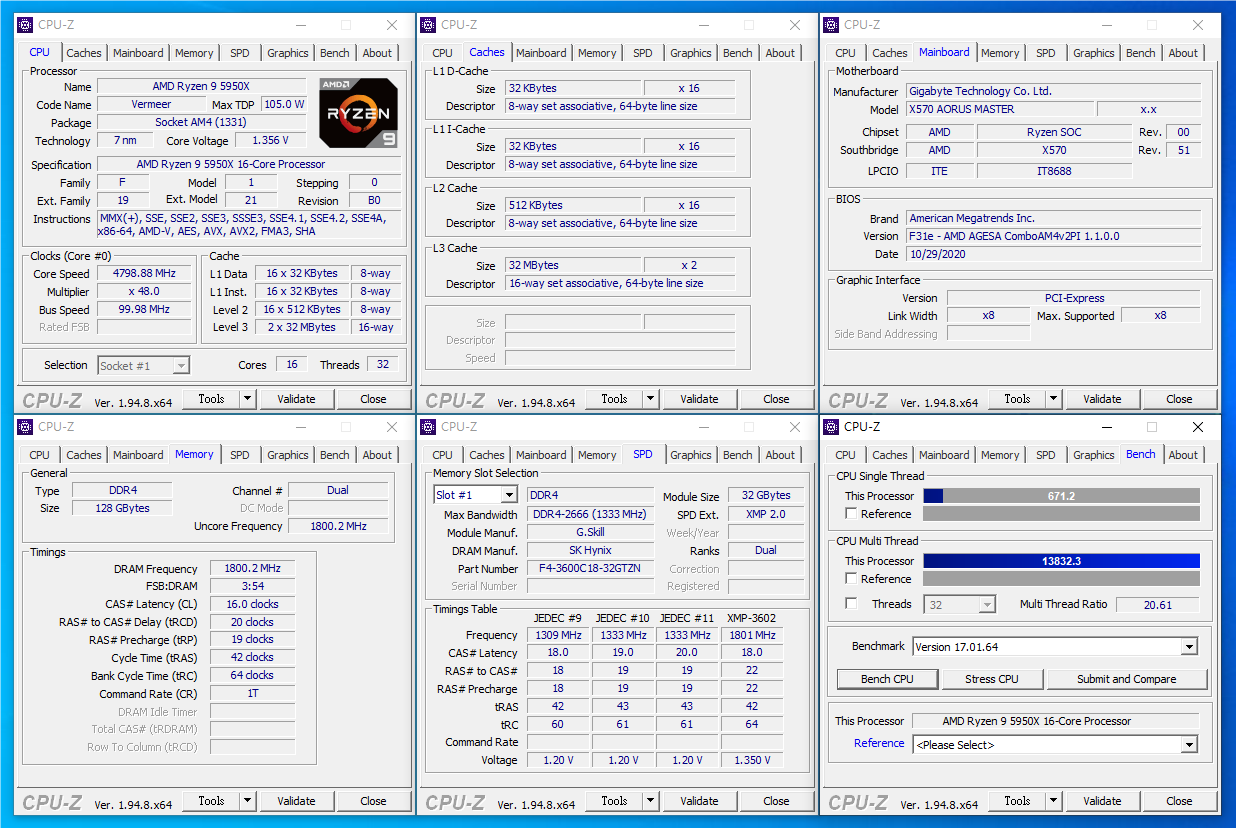
Task: Click the CAS# Latency 16.0 clocks value
Action: pos(252,604)
